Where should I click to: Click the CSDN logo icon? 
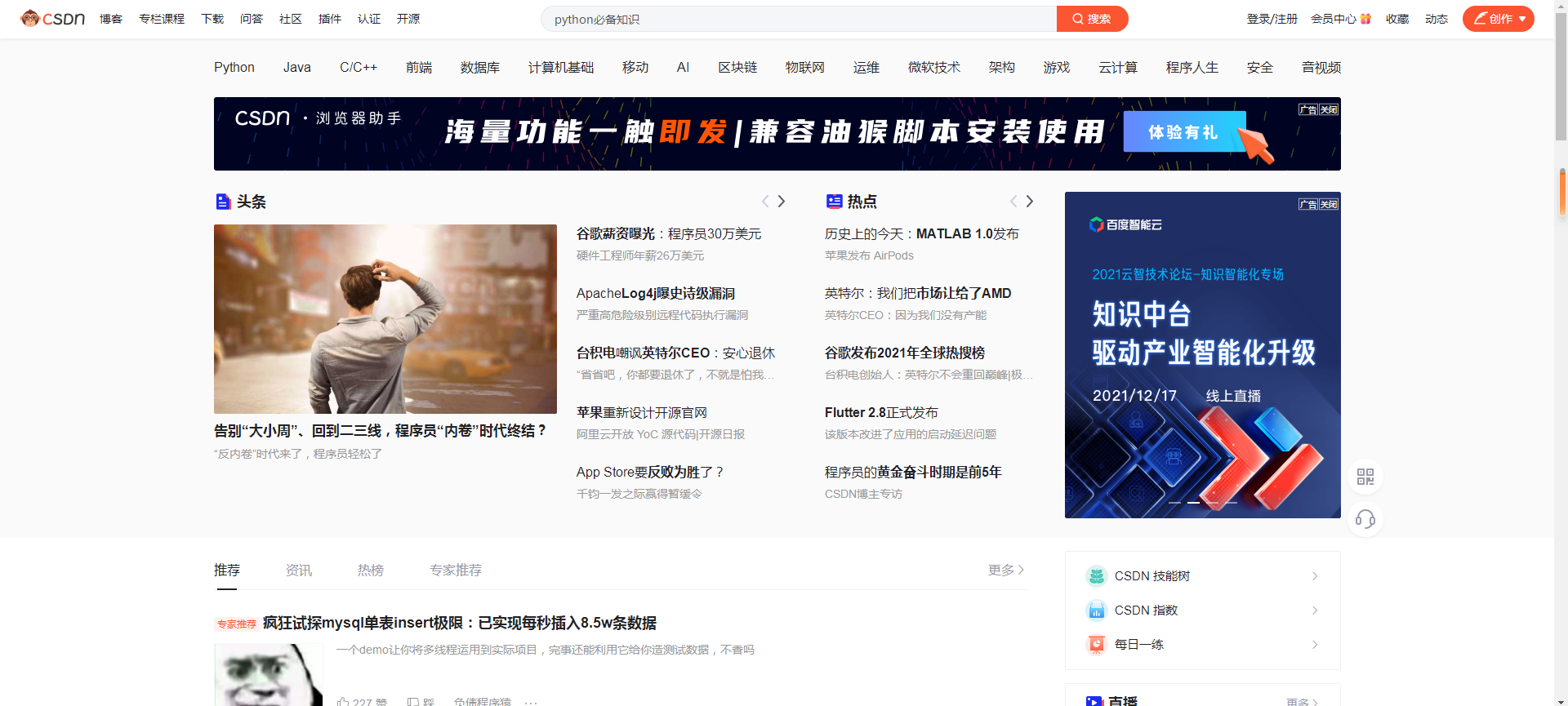(x=53, y=18)
